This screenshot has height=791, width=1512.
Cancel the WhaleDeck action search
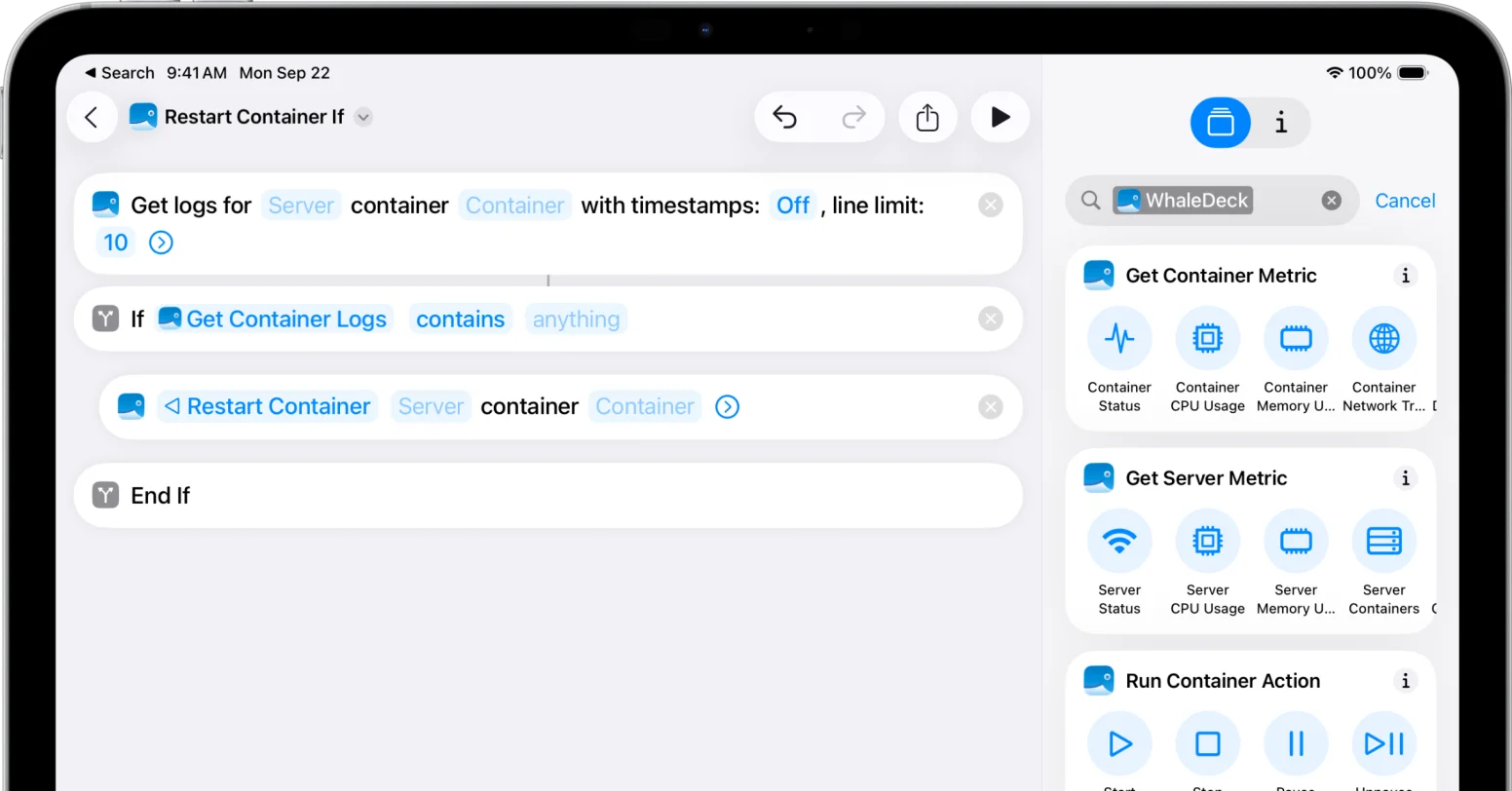click(1405, 201)
